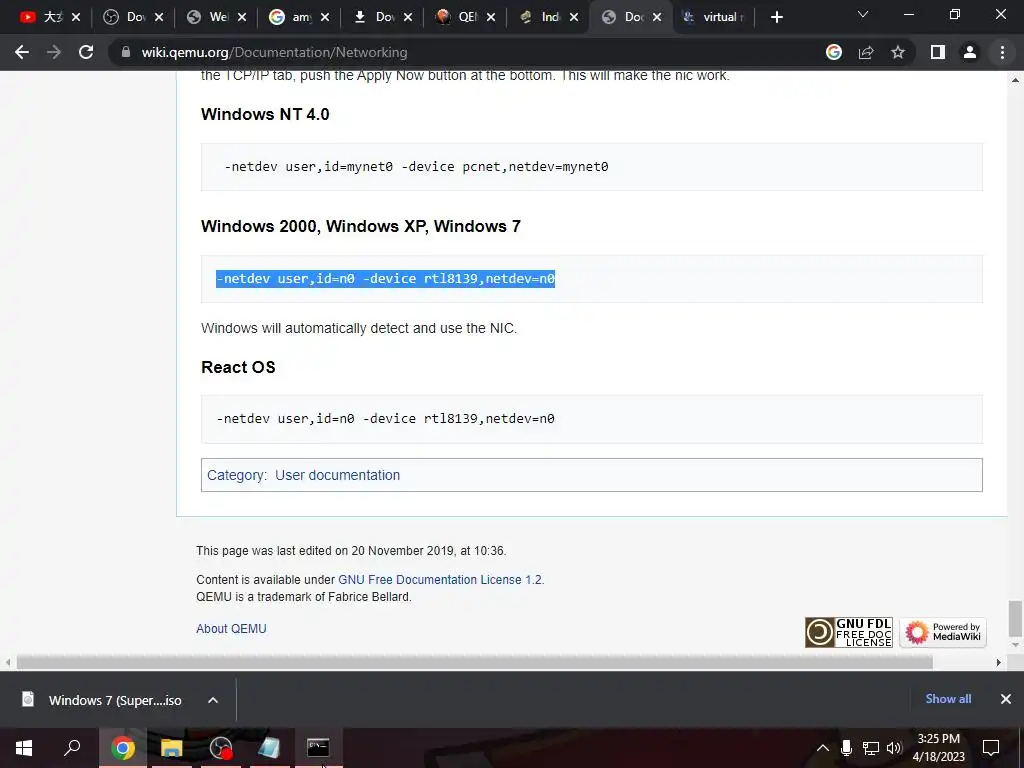Image resolution: width=1024 pixels, height=768 pixels.
Task: Click the horizontal scrollbar thumb
Action: pyautogui.click(x=474, y=662)
